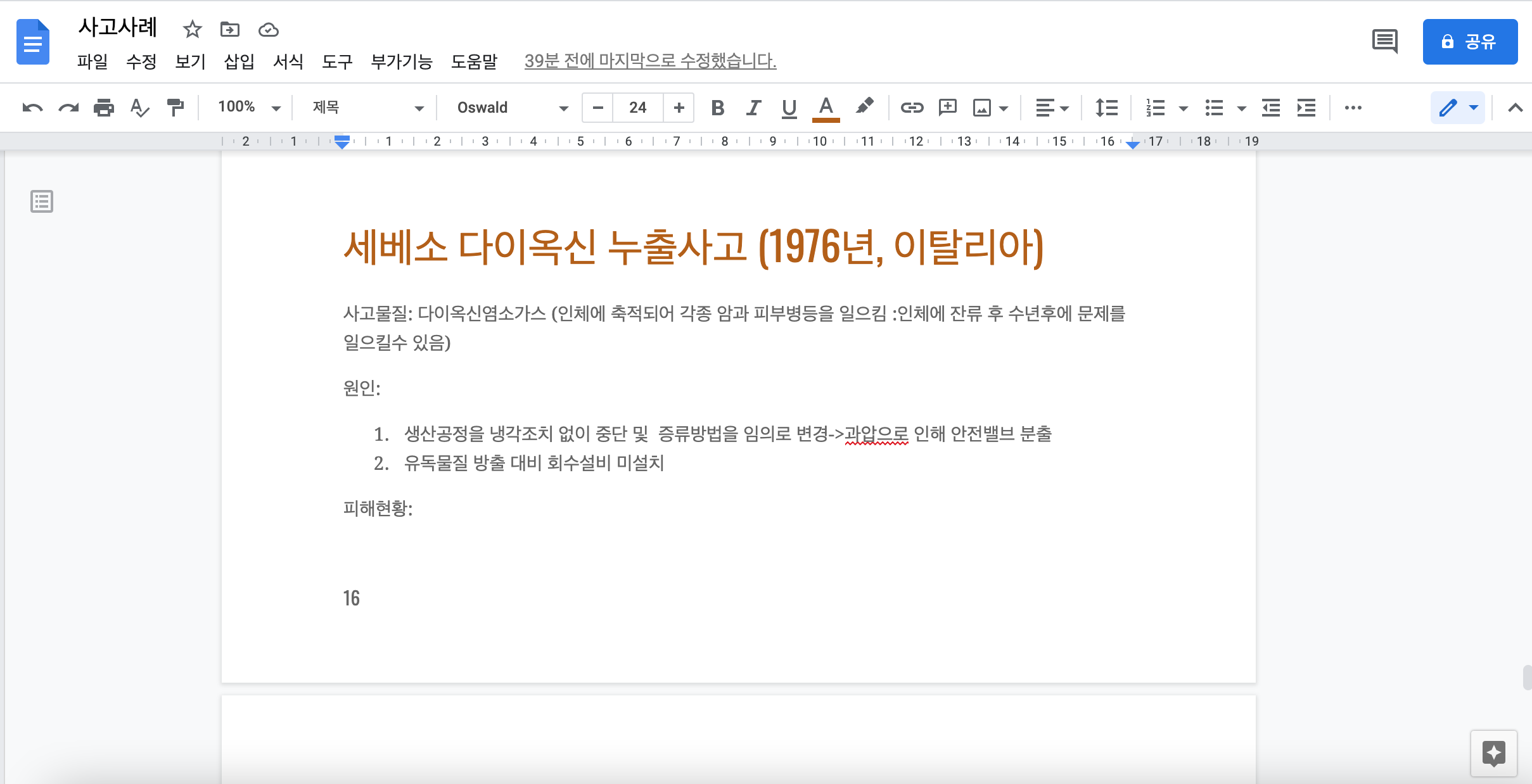Viewport: 1532px width, 784px height.
Task: Print the document with the printer icon
Action: 104,108
